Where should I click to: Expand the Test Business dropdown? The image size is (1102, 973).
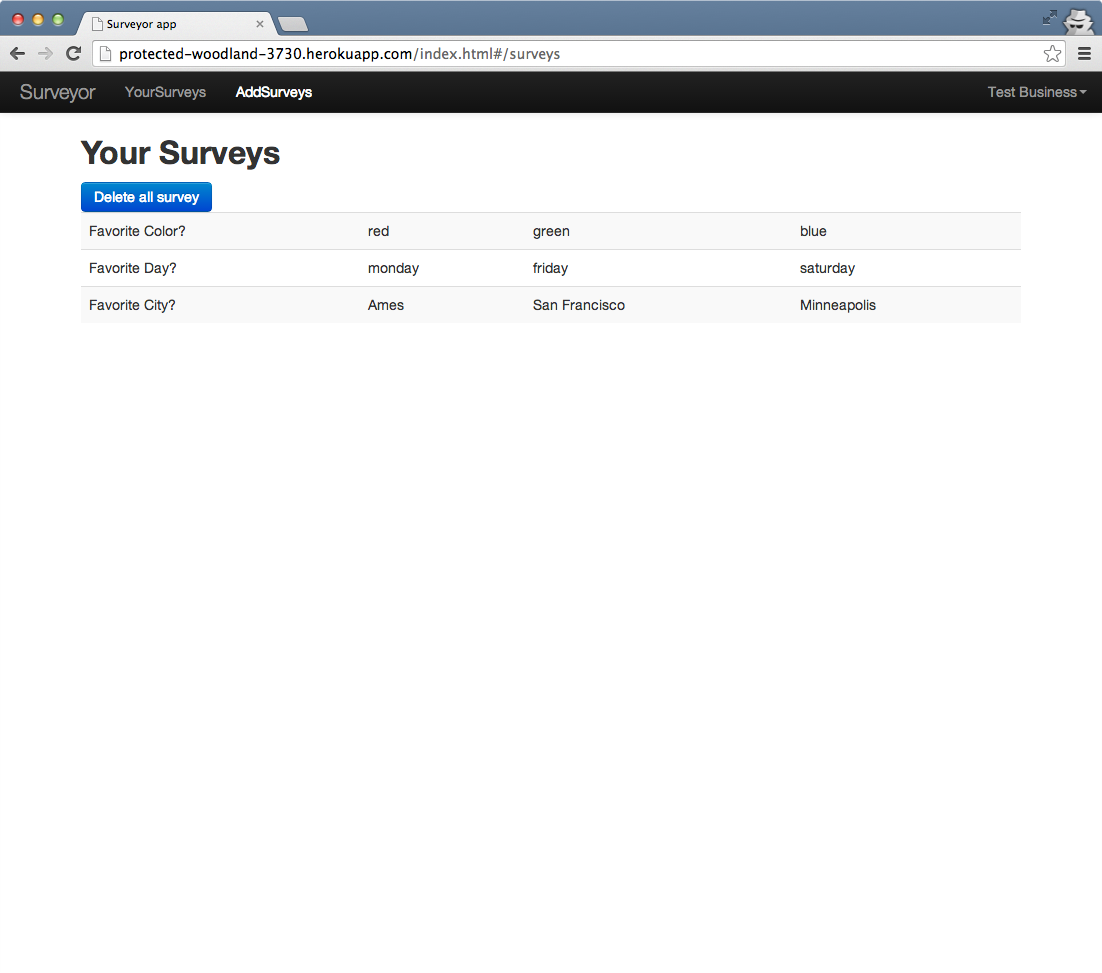tap(1037, 92)
